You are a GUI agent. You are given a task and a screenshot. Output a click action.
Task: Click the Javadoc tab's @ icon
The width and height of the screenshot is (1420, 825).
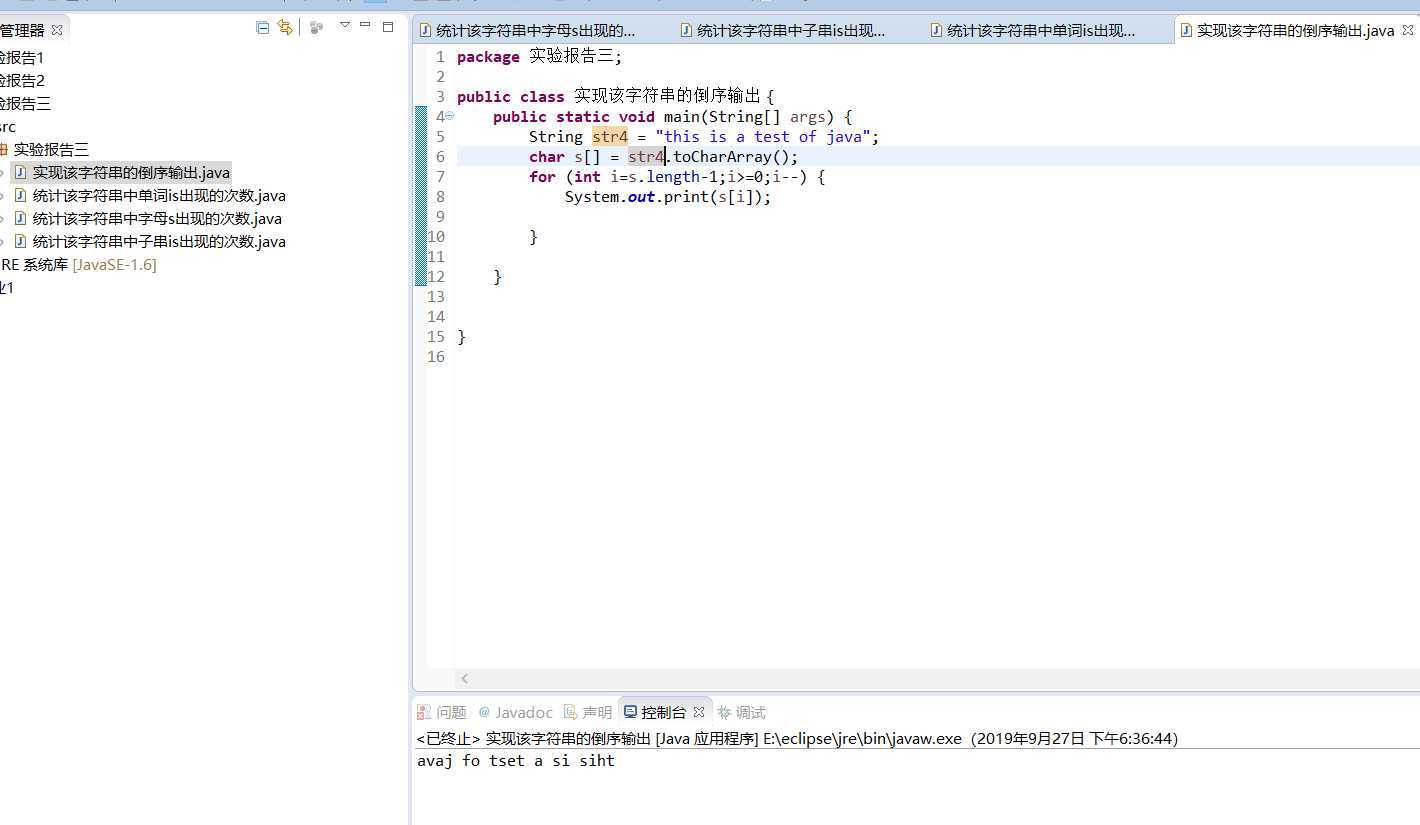(x=484, y=712)
